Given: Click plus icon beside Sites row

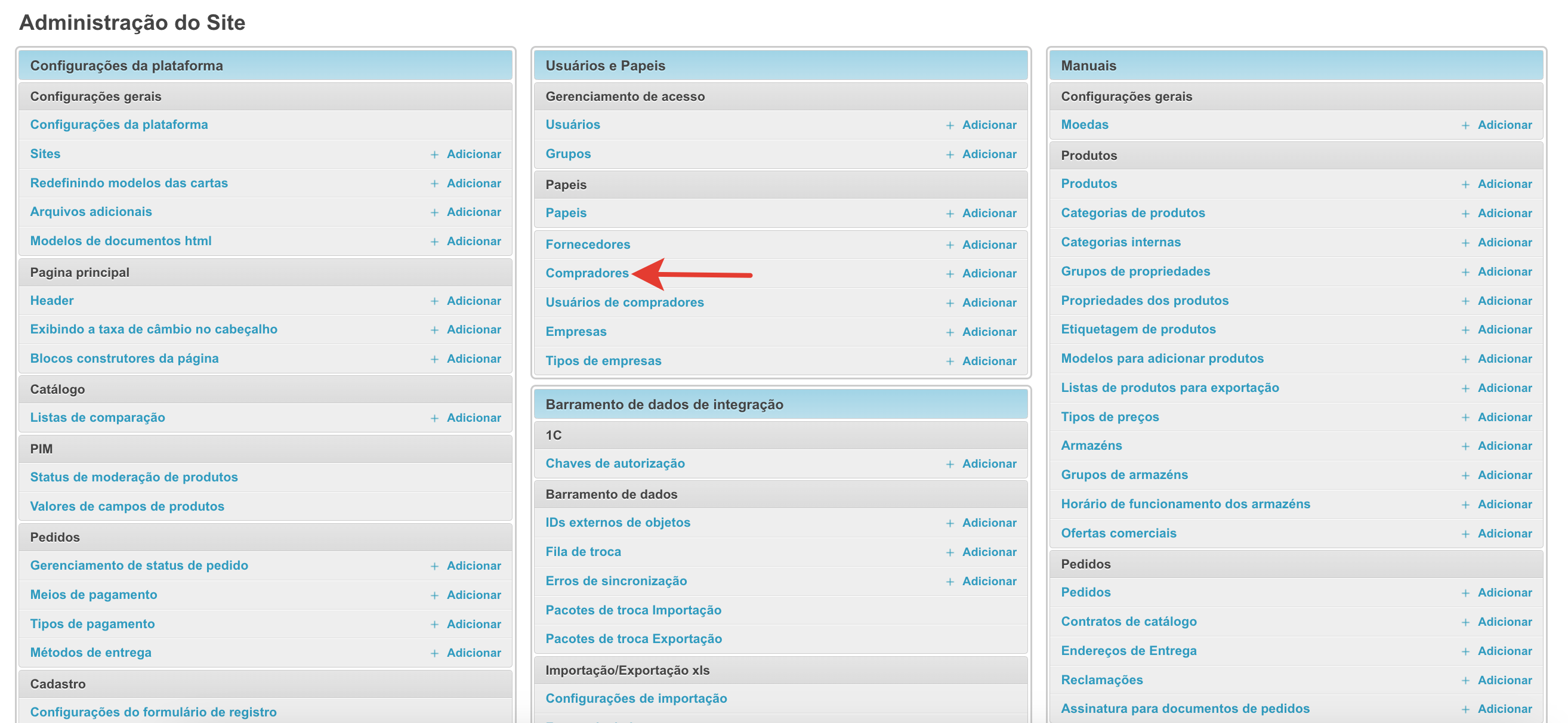Looking at the screenshot, I should tap(434, 155).
